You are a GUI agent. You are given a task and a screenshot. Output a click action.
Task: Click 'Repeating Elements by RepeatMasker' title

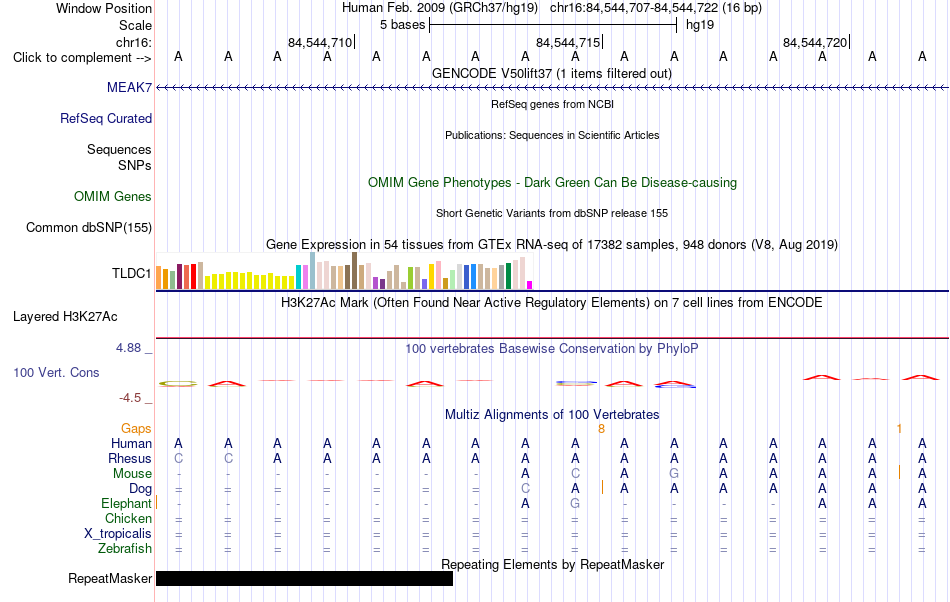(x=553, y=564)
